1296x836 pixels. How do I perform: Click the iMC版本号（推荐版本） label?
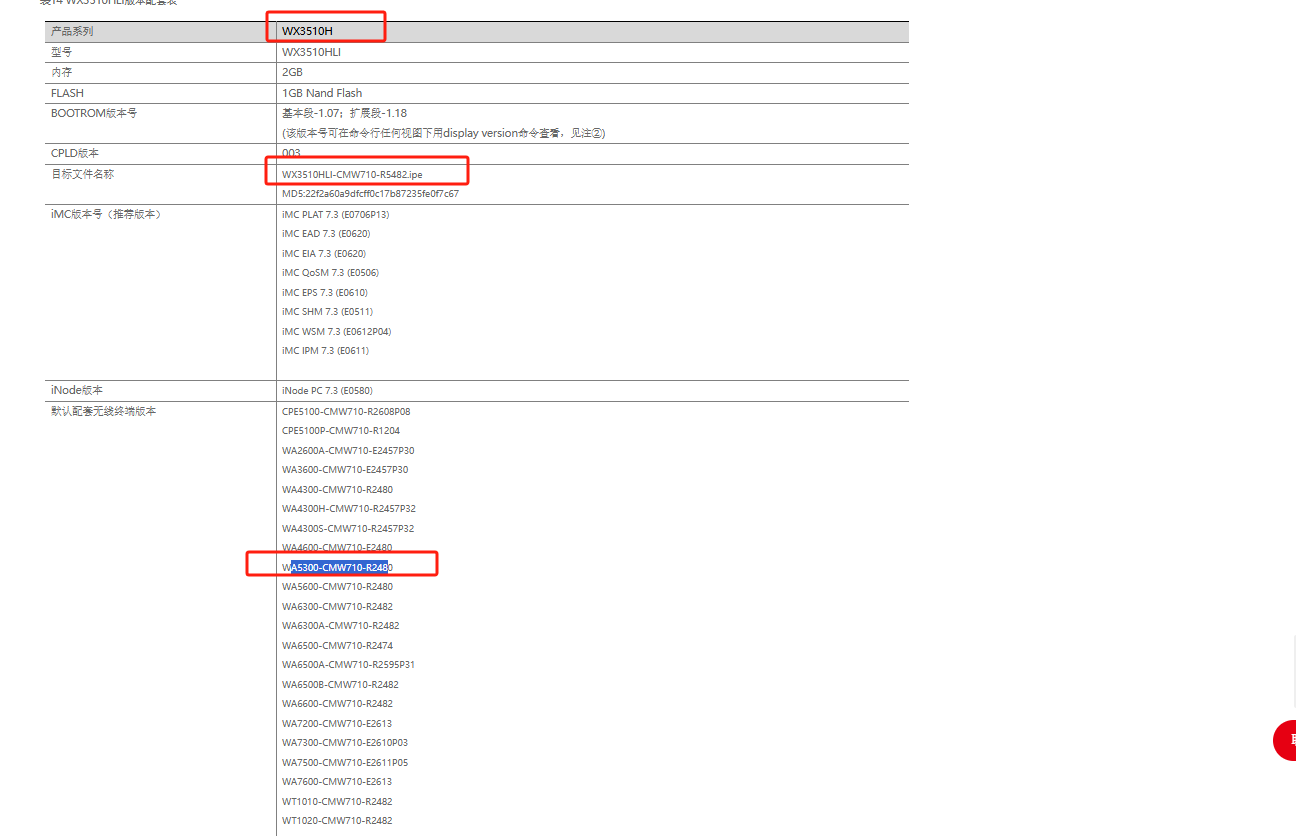tap(106, 214)
